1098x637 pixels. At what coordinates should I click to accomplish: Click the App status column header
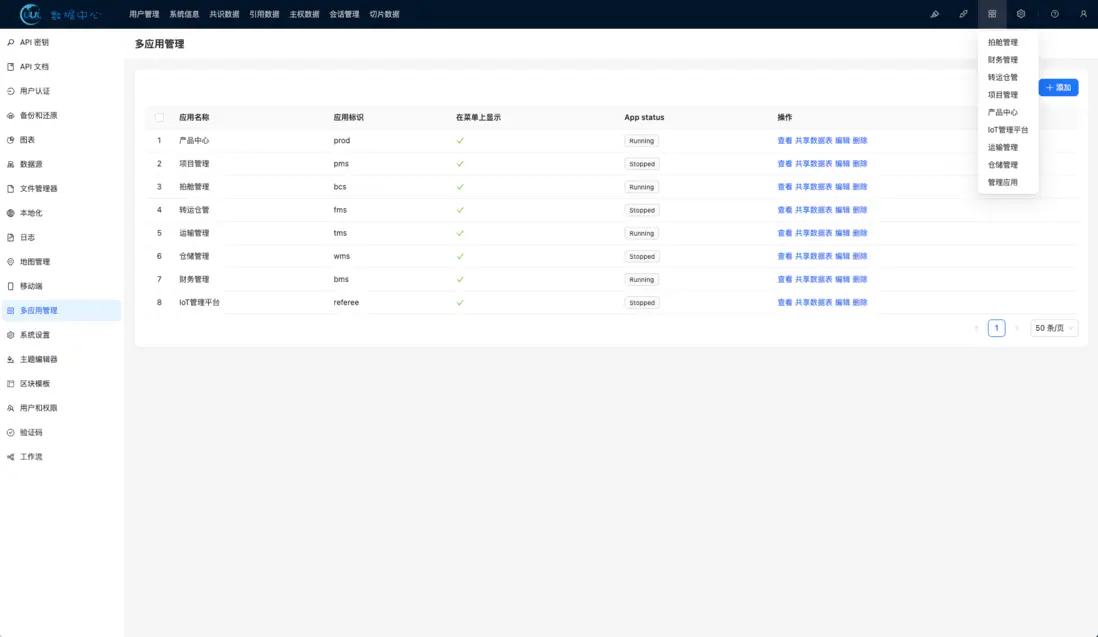point(644,118)
